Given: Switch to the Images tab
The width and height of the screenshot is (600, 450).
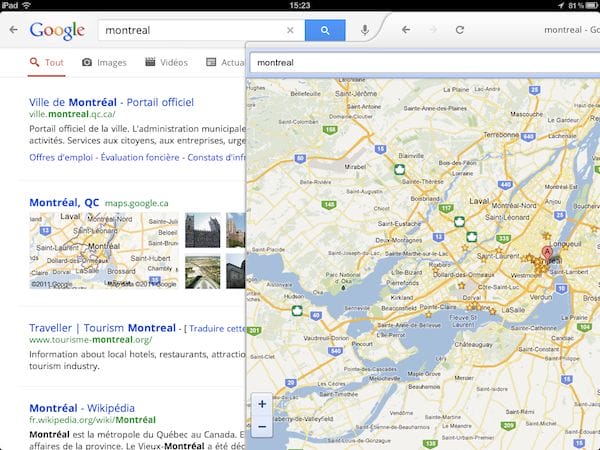Looking at the screenshot, I should [104, 62].
